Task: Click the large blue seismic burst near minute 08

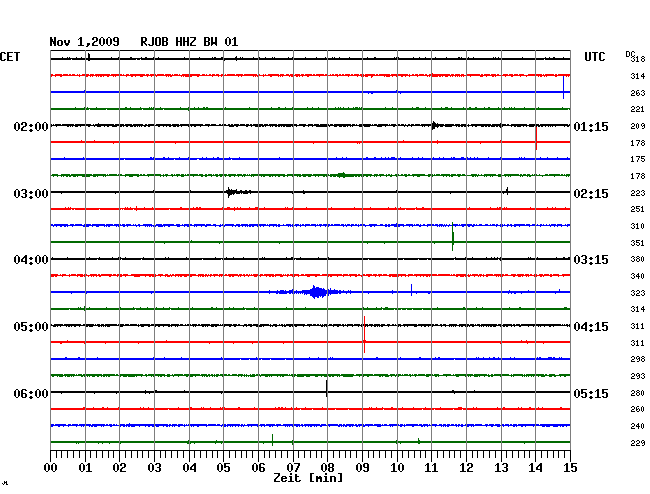Action: pos(316,292)
